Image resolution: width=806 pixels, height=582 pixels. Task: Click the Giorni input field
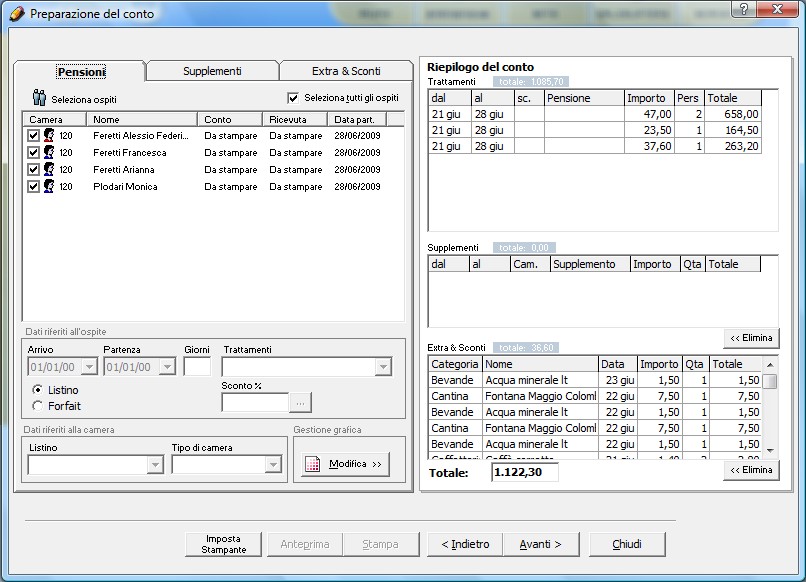[x=197, y=367]
